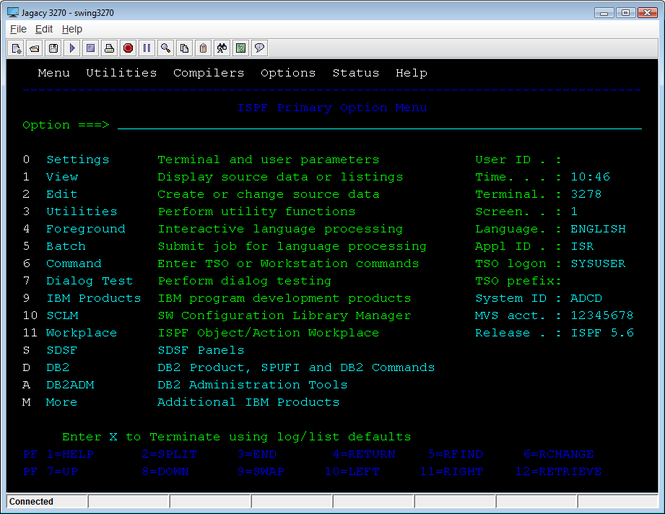Screen dimensions: 665x514
Task: Click the System ID value ADCD
Action: pos(586,299)
